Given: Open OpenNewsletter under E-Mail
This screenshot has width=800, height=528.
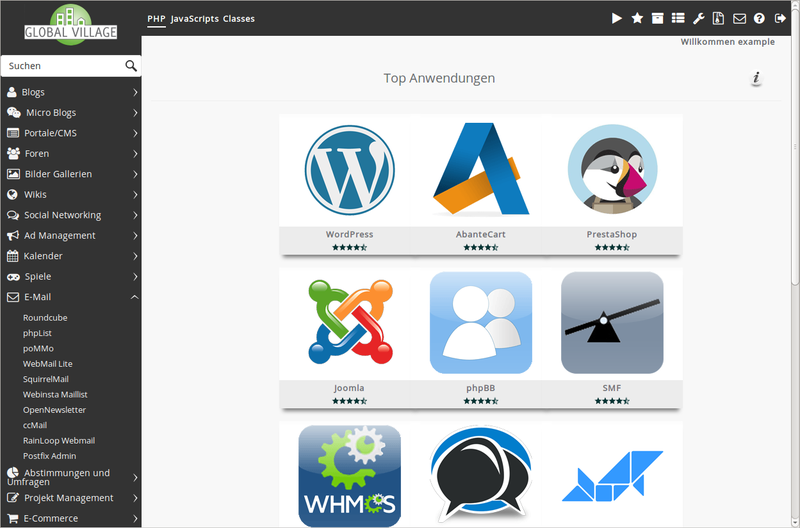Looking at the screenshot, I should tap(54, 410).
